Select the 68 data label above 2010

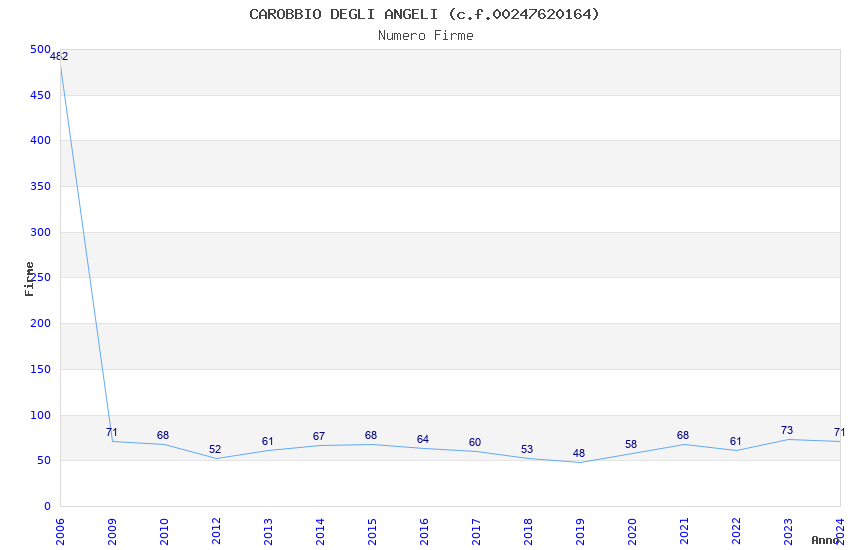pyautogui.click(x=163, y=435)
